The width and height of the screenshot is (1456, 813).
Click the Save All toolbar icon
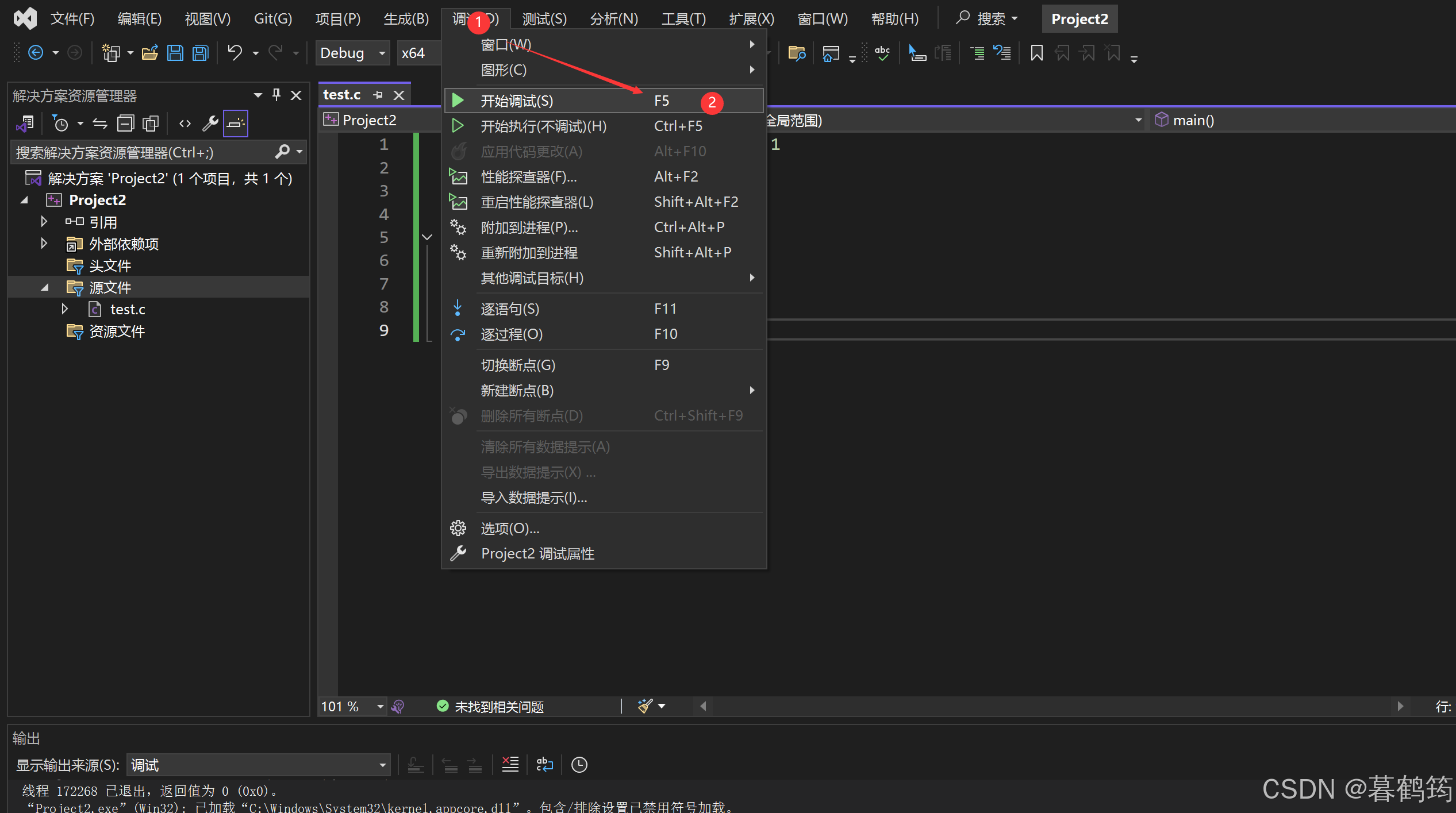pyautogui.click(x=201, y=53)
